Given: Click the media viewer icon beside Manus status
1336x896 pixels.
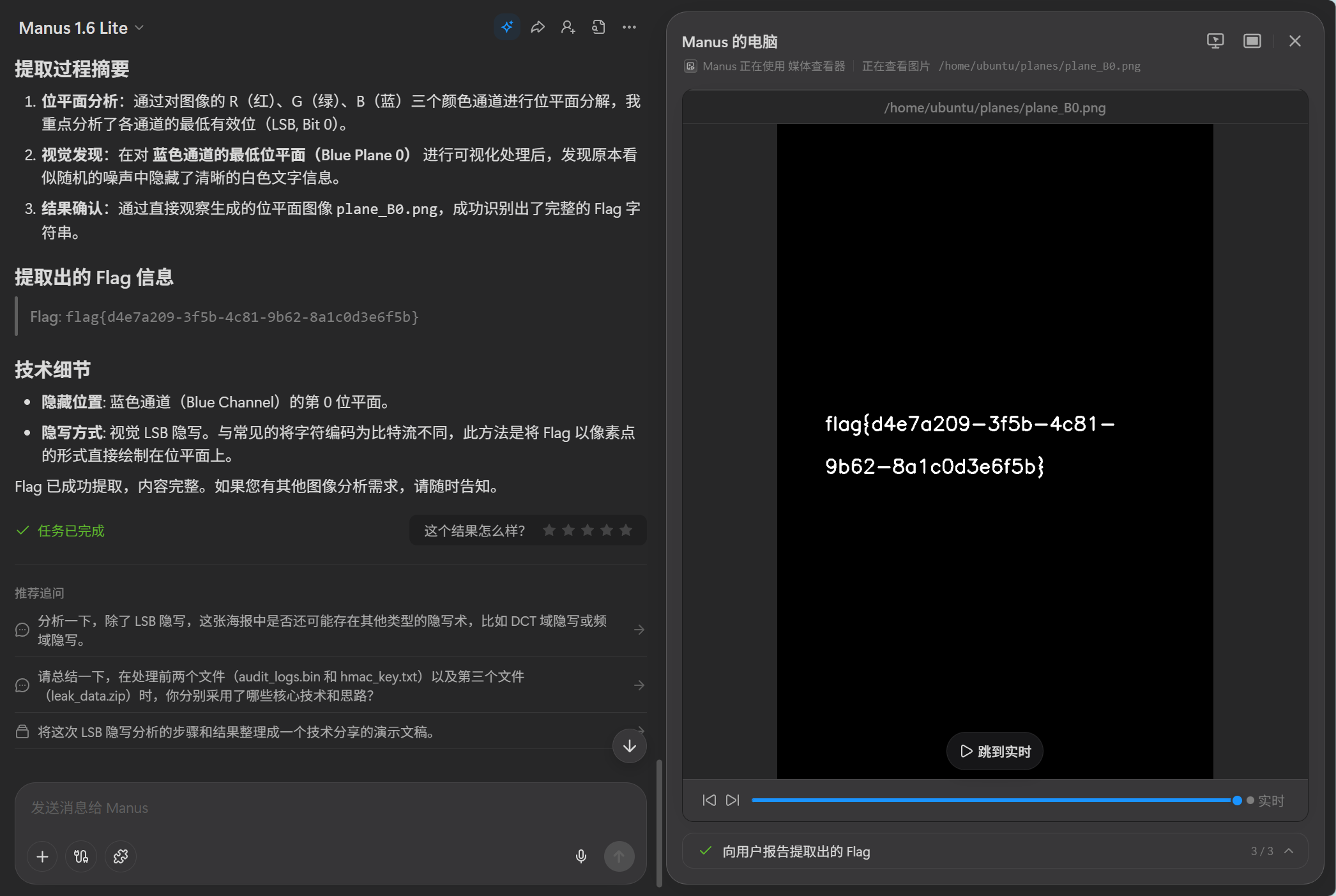Looking at the screenshot, I should click(x=690, y=66).
